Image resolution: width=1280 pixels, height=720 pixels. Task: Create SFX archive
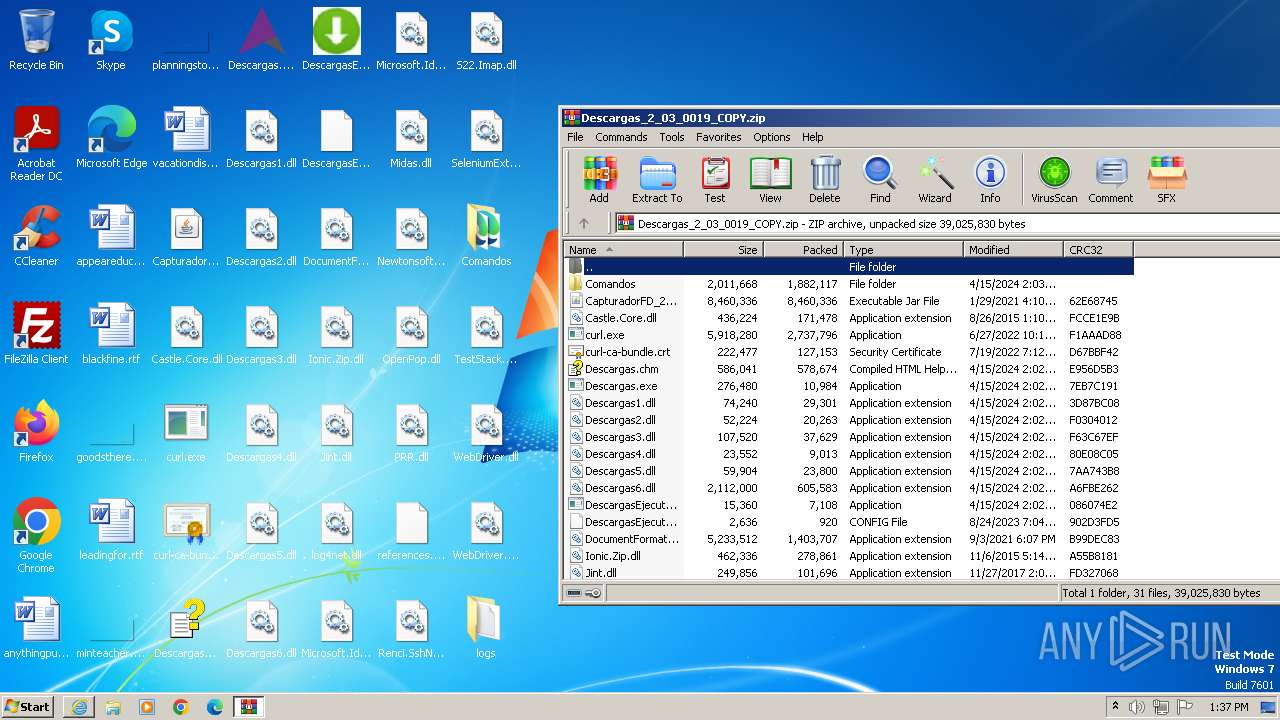tap(1166, 180)
